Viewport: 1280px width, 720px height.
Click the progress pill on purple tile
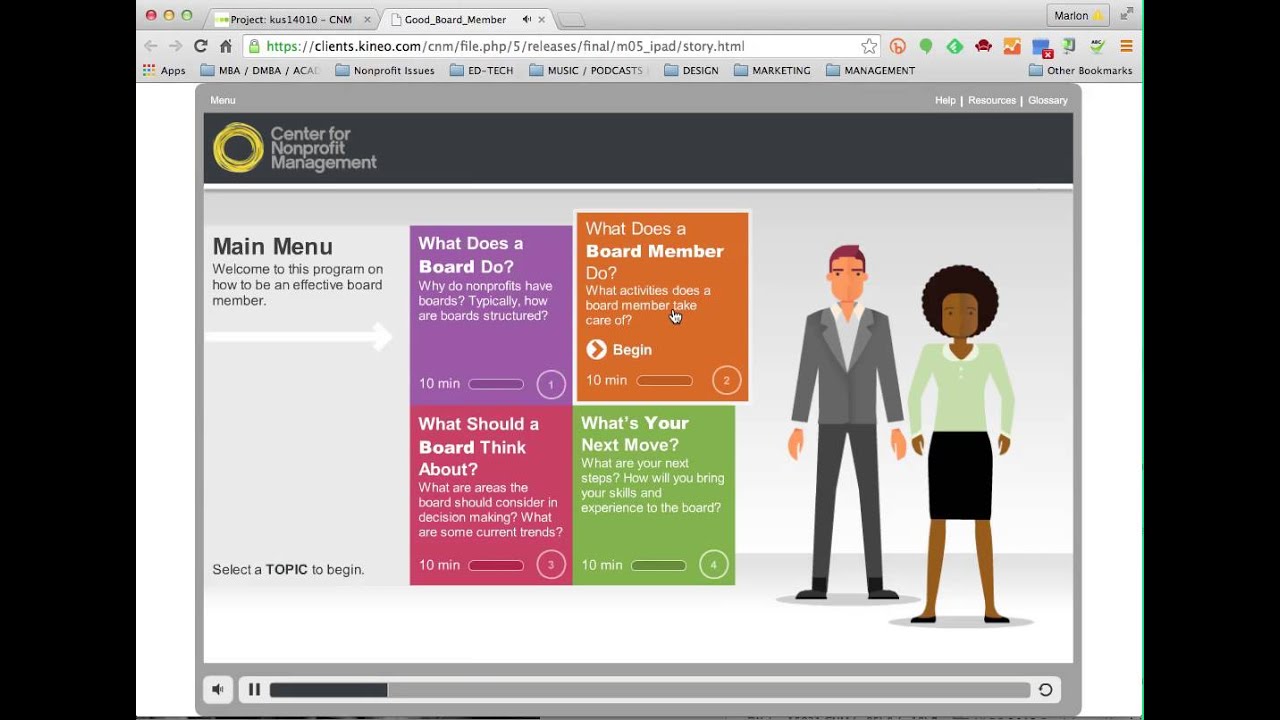tap(496, 384)
